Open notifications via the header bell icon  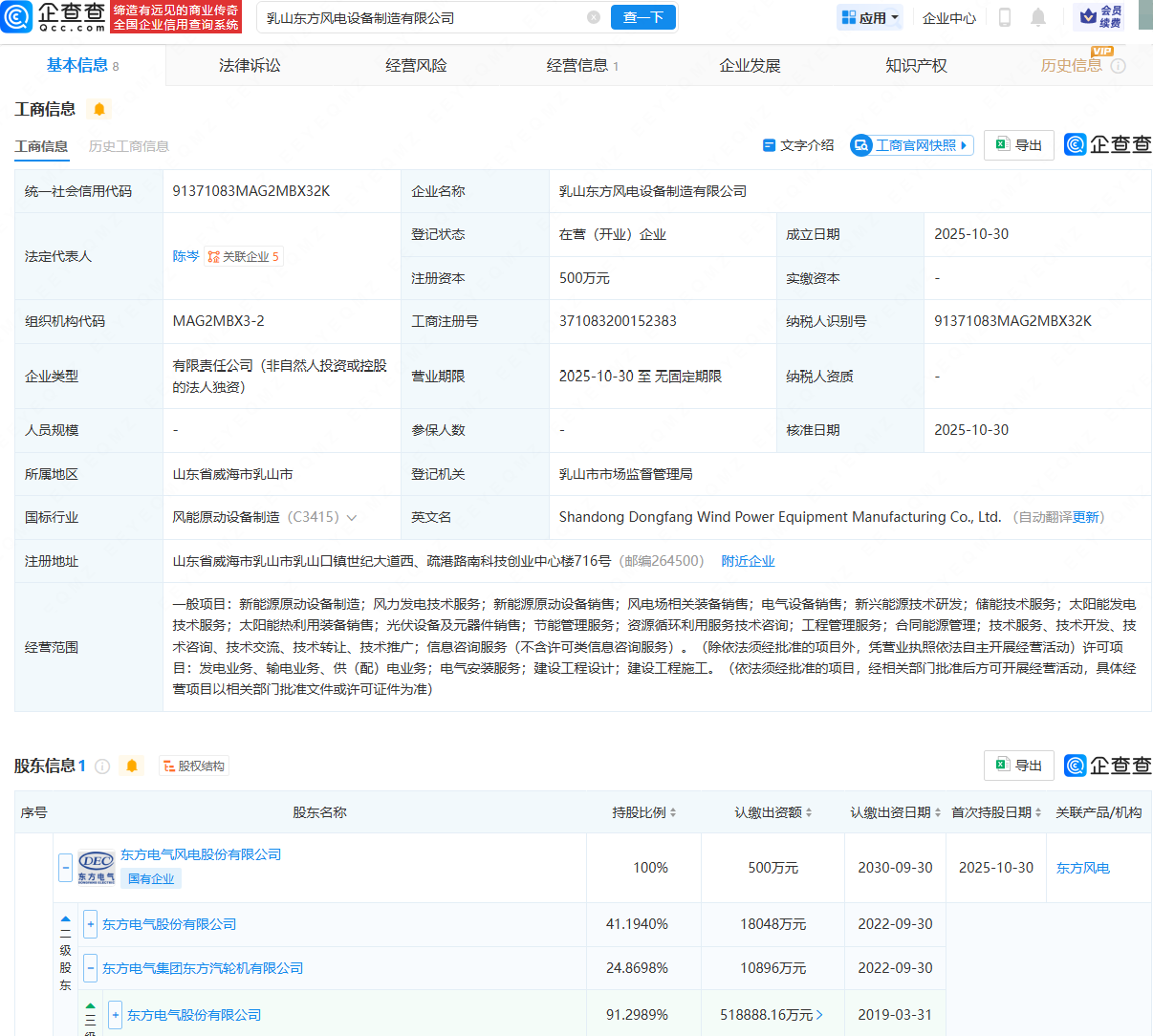click(x=1038, y=17)
